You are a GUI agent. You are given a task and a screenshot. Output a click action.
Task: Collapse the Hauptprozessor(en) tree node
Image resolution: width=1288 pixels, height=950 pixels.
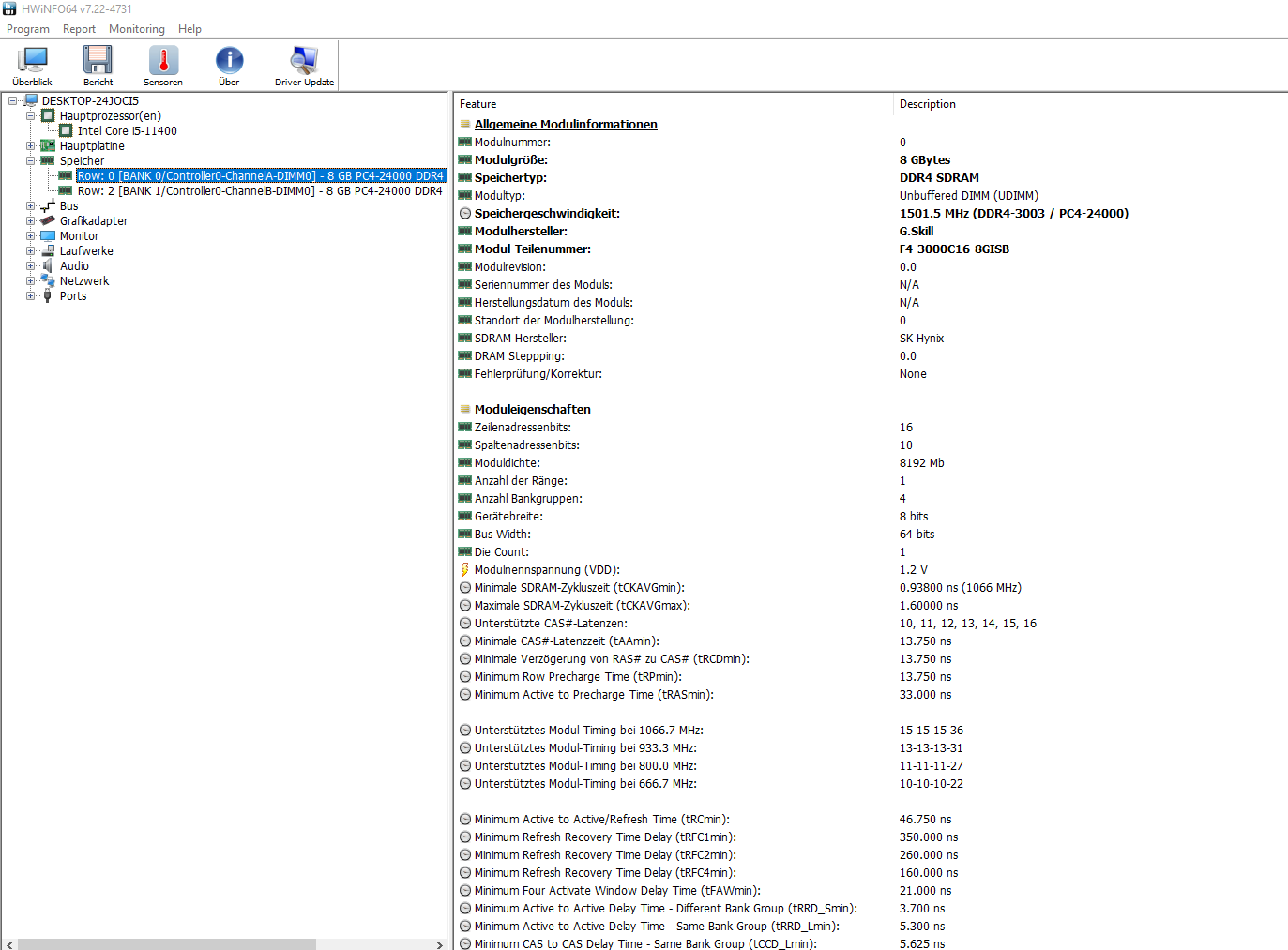click(x=31, y=115)
